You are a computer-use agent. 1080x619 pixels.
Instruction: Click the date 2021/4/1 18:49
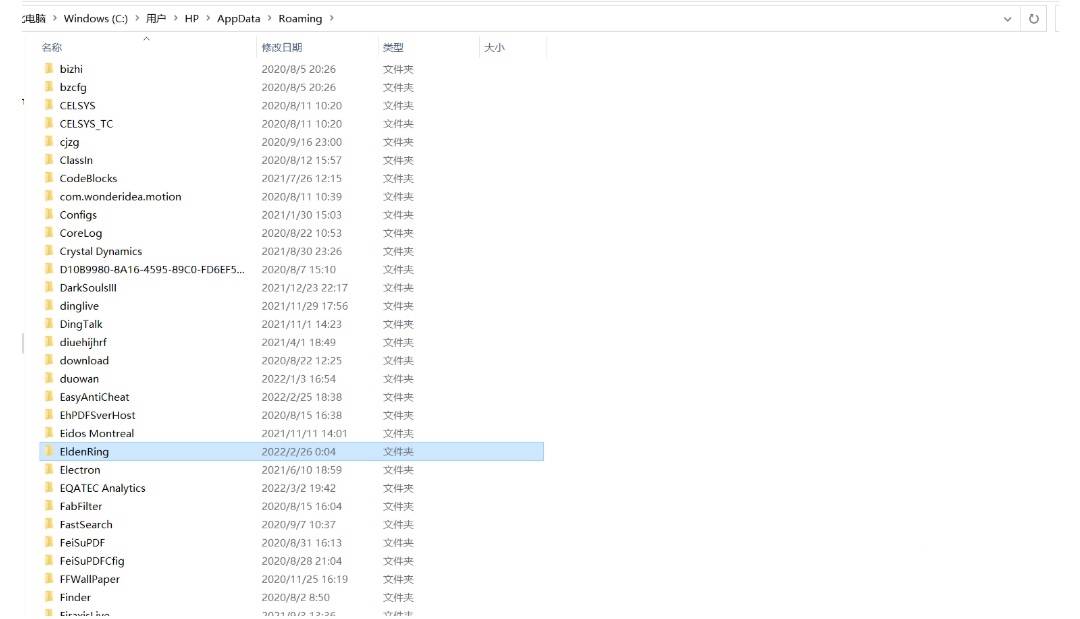coord(298,342)
